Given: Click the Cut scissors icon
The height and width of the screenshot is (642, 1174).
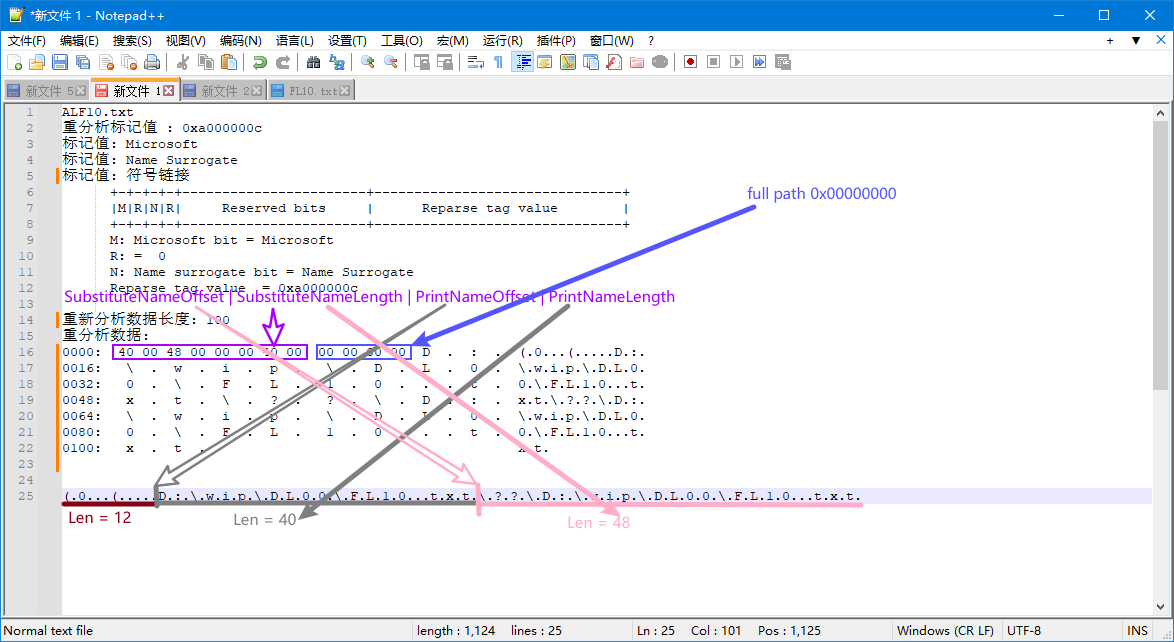Looking at the screenshot, I should pyautogui.click(x=183, y=62).
